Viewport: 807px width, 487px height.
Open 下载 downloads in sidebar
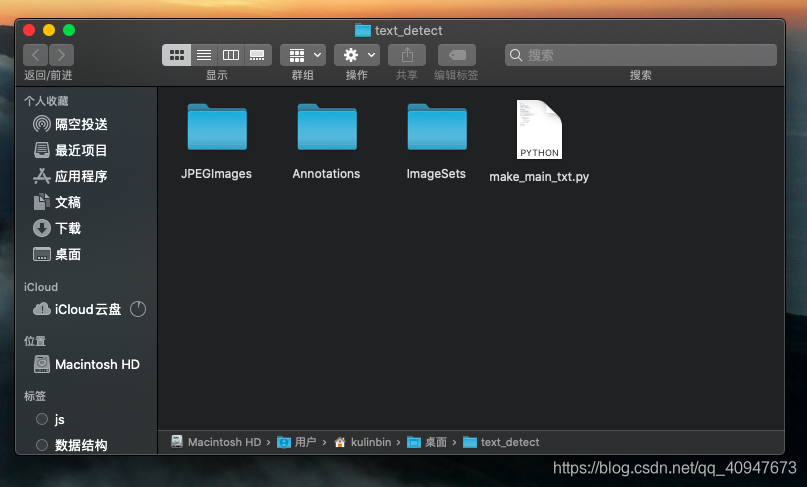pos(57,228)
